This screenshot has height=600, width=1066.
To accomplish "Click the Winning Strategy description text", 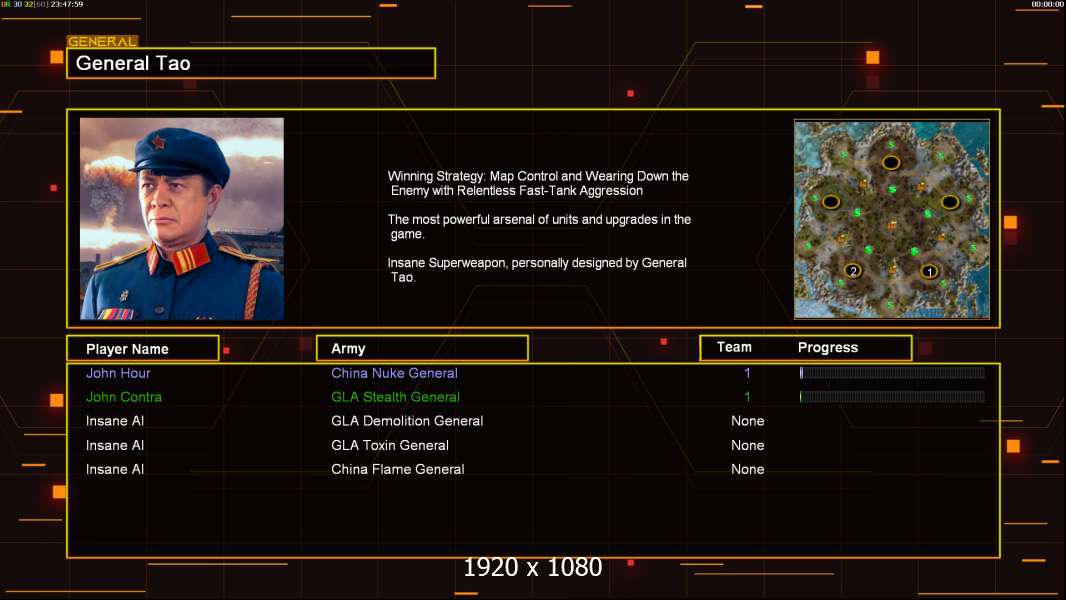I will (x=538, y=183).
